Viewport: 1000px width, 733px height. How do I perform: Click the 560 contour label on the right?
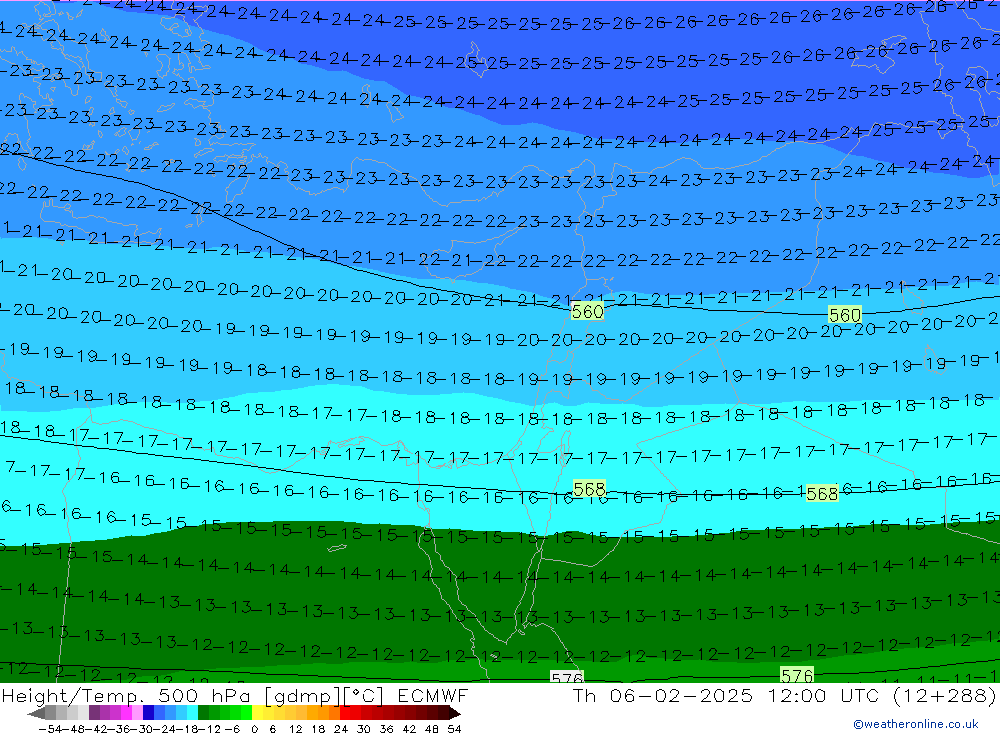click(x=844, y=315)
